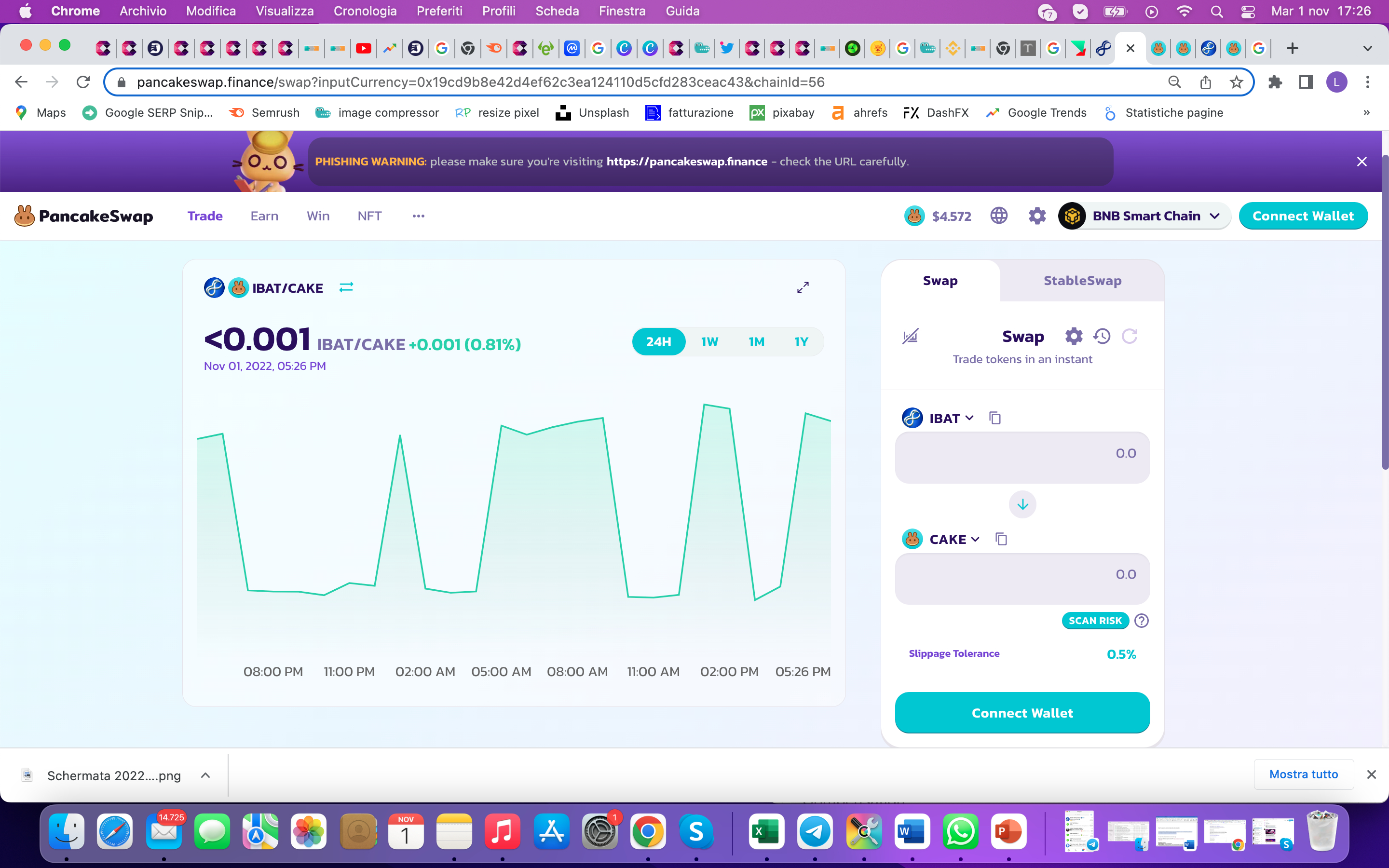Open the Google Trends bookmark

1036,112
